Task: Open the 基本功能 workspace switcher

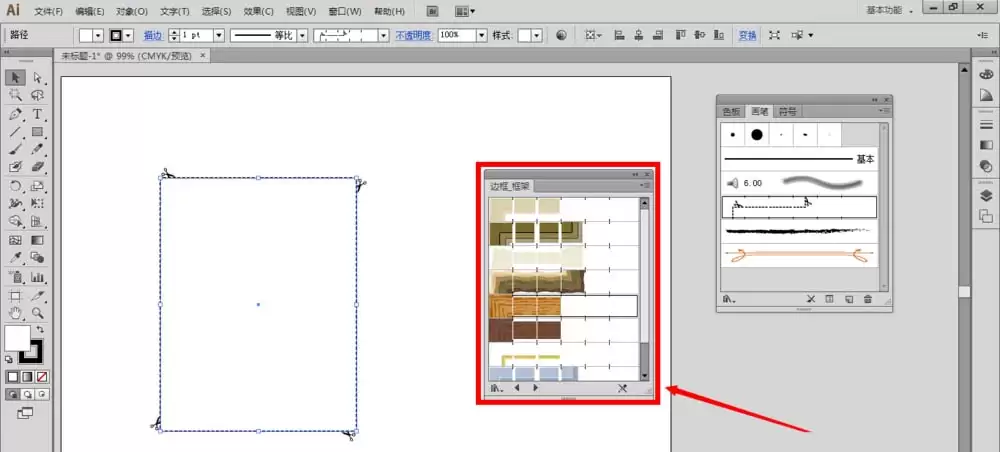Action: tap(889, 10)
